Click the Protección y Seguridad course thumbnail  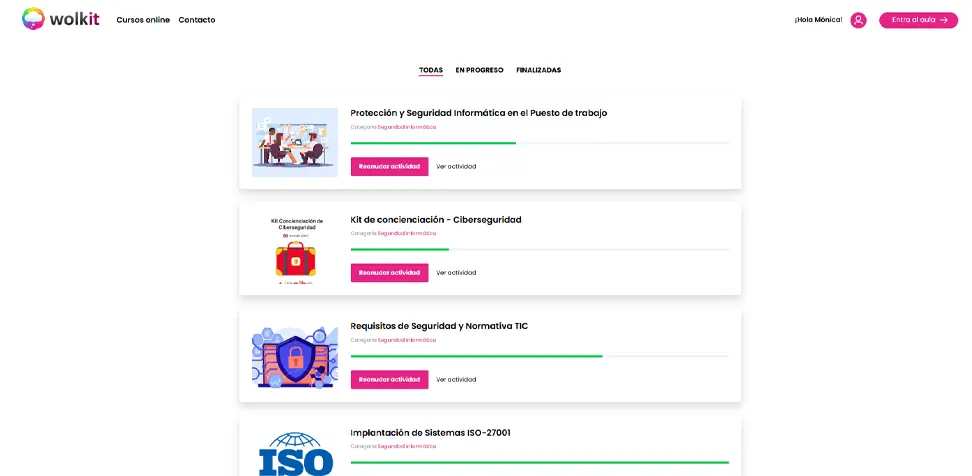295,142
